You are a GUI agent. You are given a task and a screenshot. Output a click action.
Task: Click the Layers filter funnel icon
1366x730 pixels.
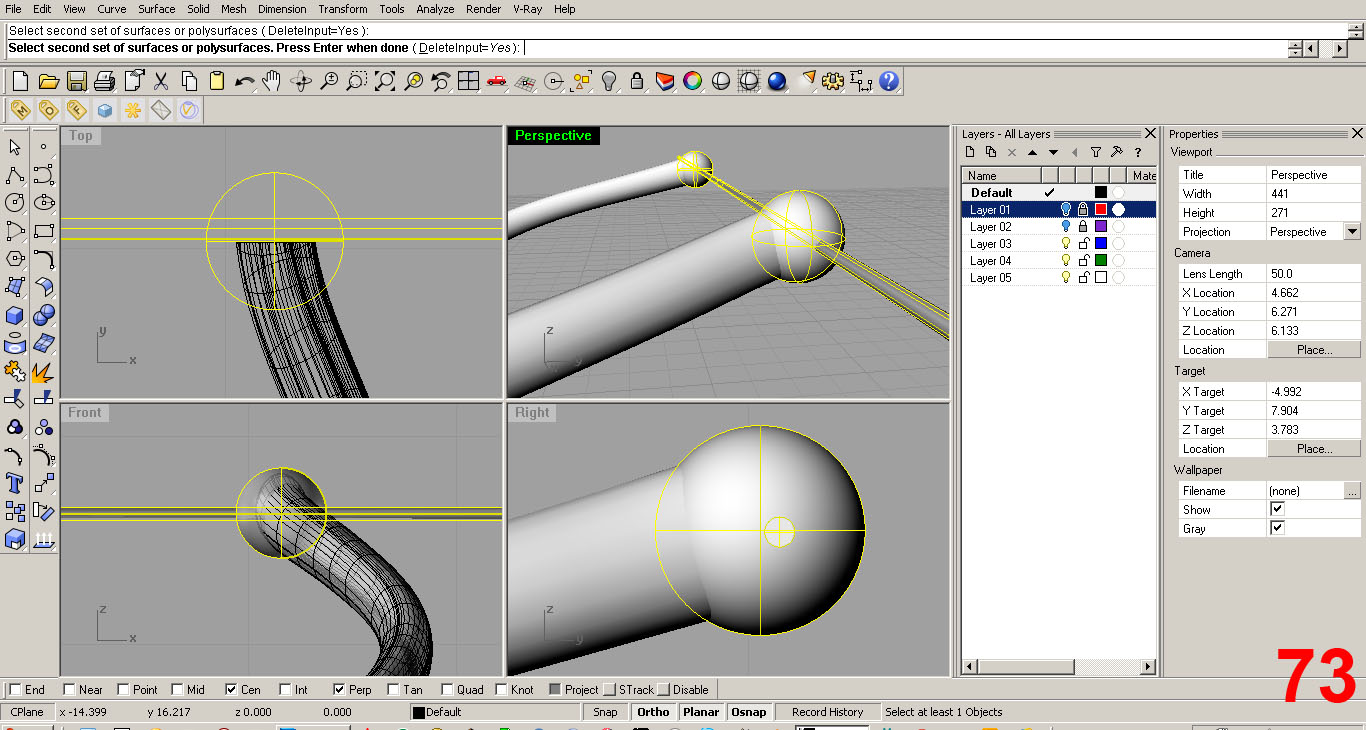[1096, 152]
